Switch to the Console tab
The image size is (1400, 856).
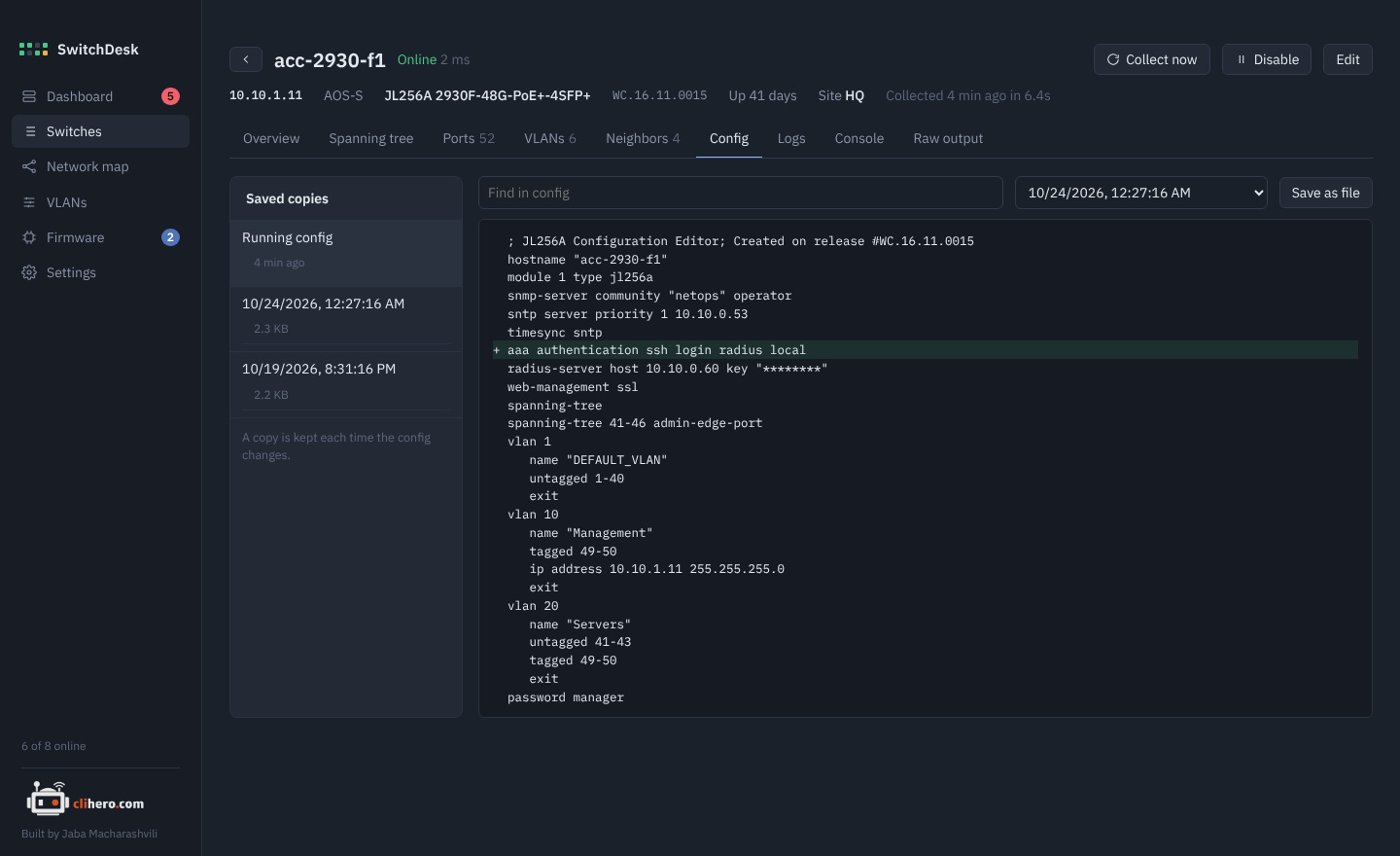859,138
